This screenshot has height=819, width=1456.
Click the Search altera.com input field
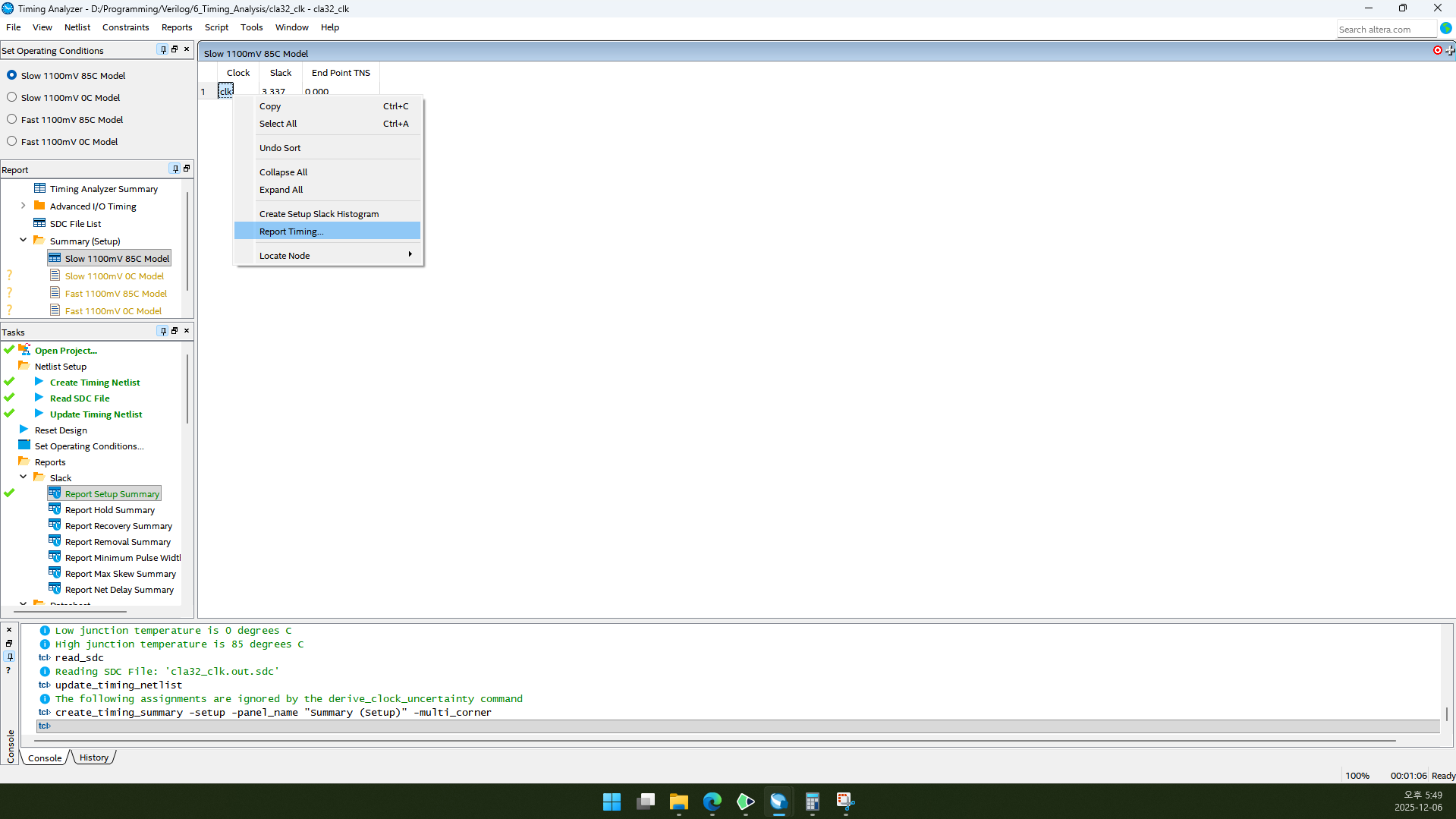pyautogui.click(x=1385, y=30)
